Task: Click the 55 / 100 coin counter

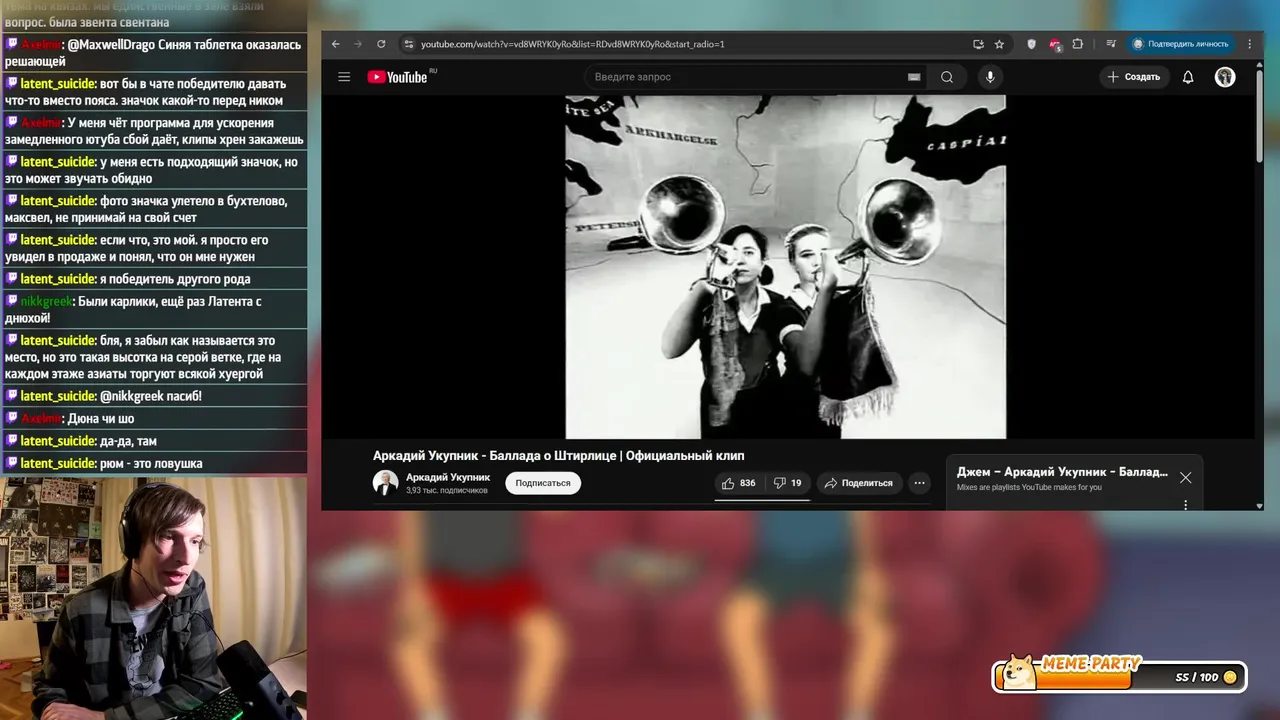Action: point(1206,677)
